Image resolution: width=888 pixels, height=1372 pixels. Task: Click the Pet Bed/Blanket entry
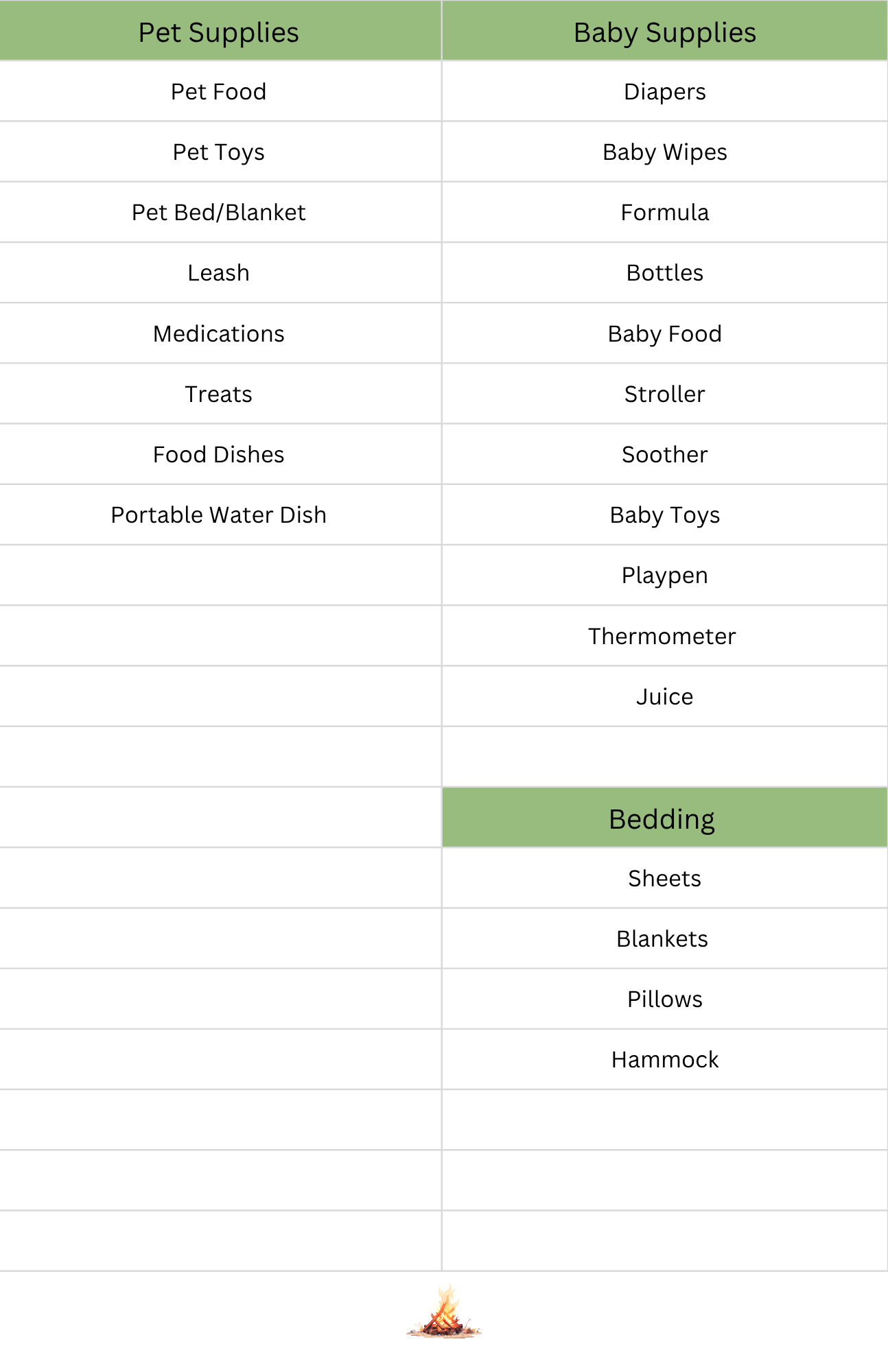(220, 212)
